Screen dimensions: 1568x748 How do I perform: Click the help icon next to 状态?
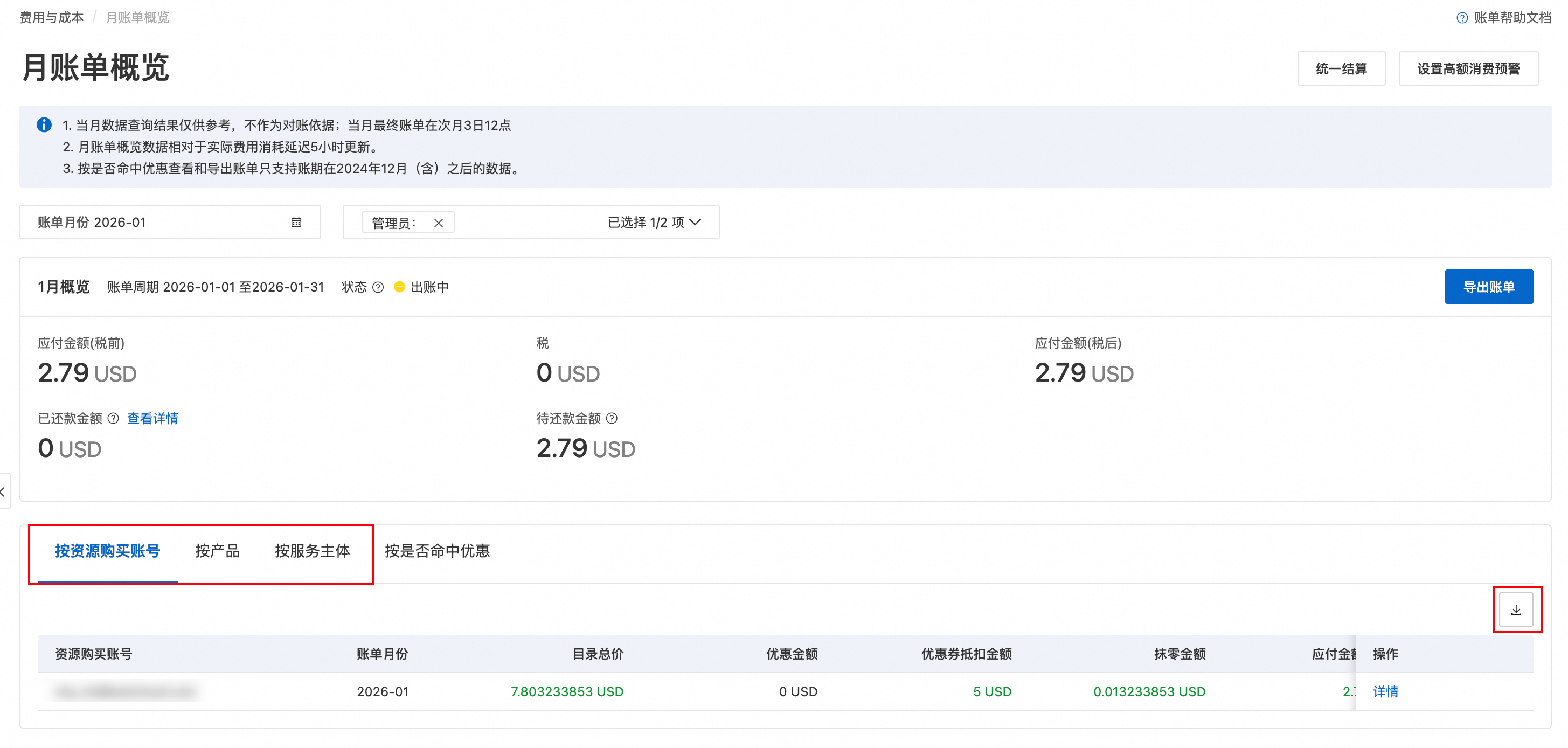(x=378, y=287)
